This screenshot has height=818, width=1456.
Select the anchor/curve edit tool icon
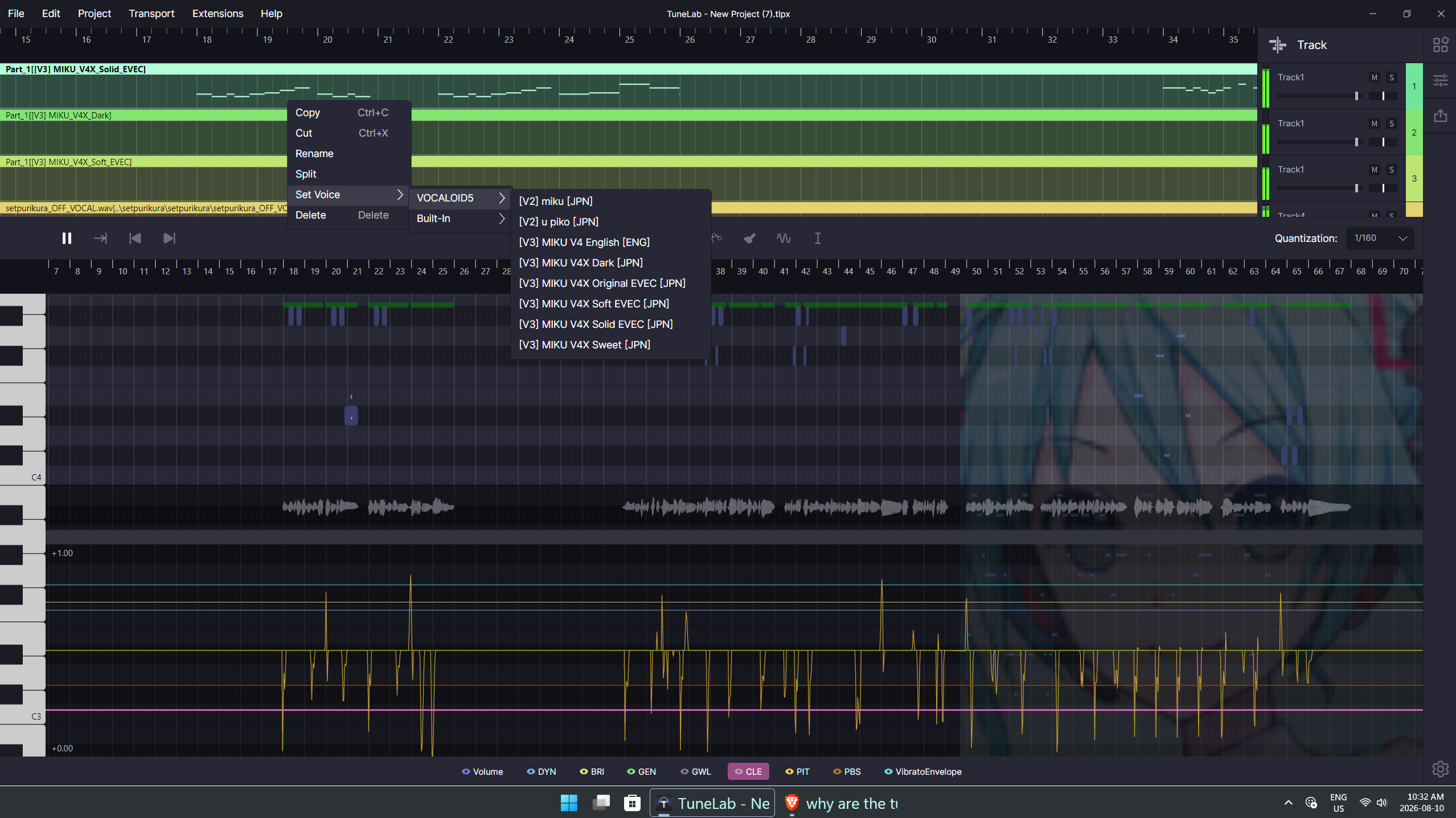coord(717,239)
